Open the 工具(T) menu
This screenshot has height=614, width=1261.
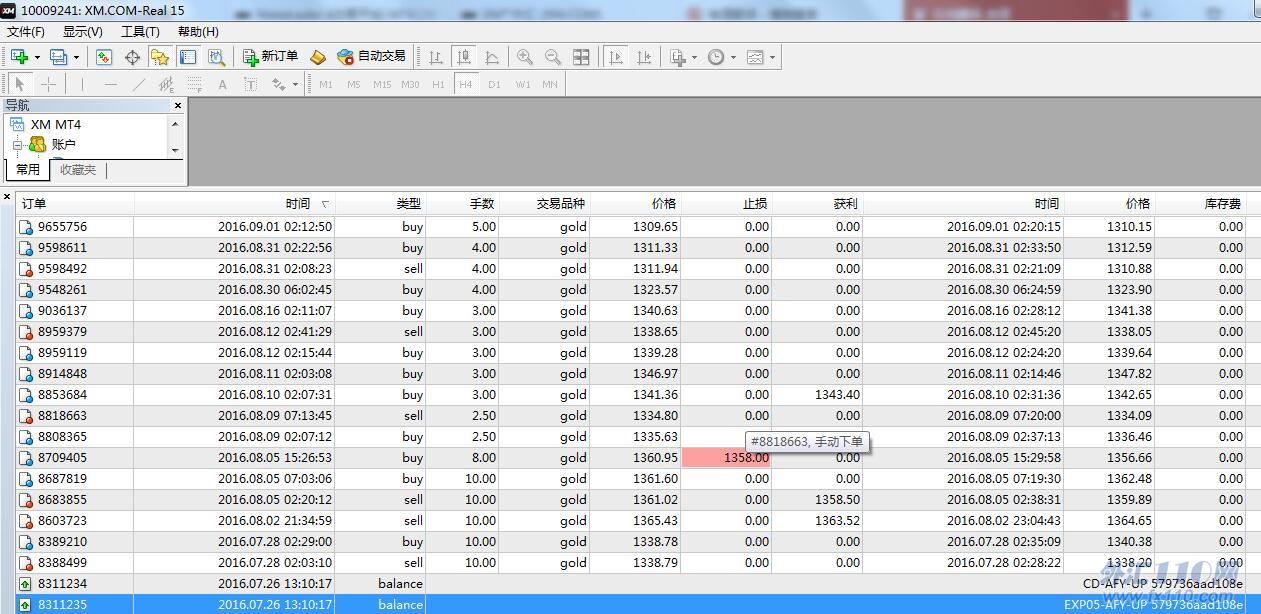click(x=140, y=32)
